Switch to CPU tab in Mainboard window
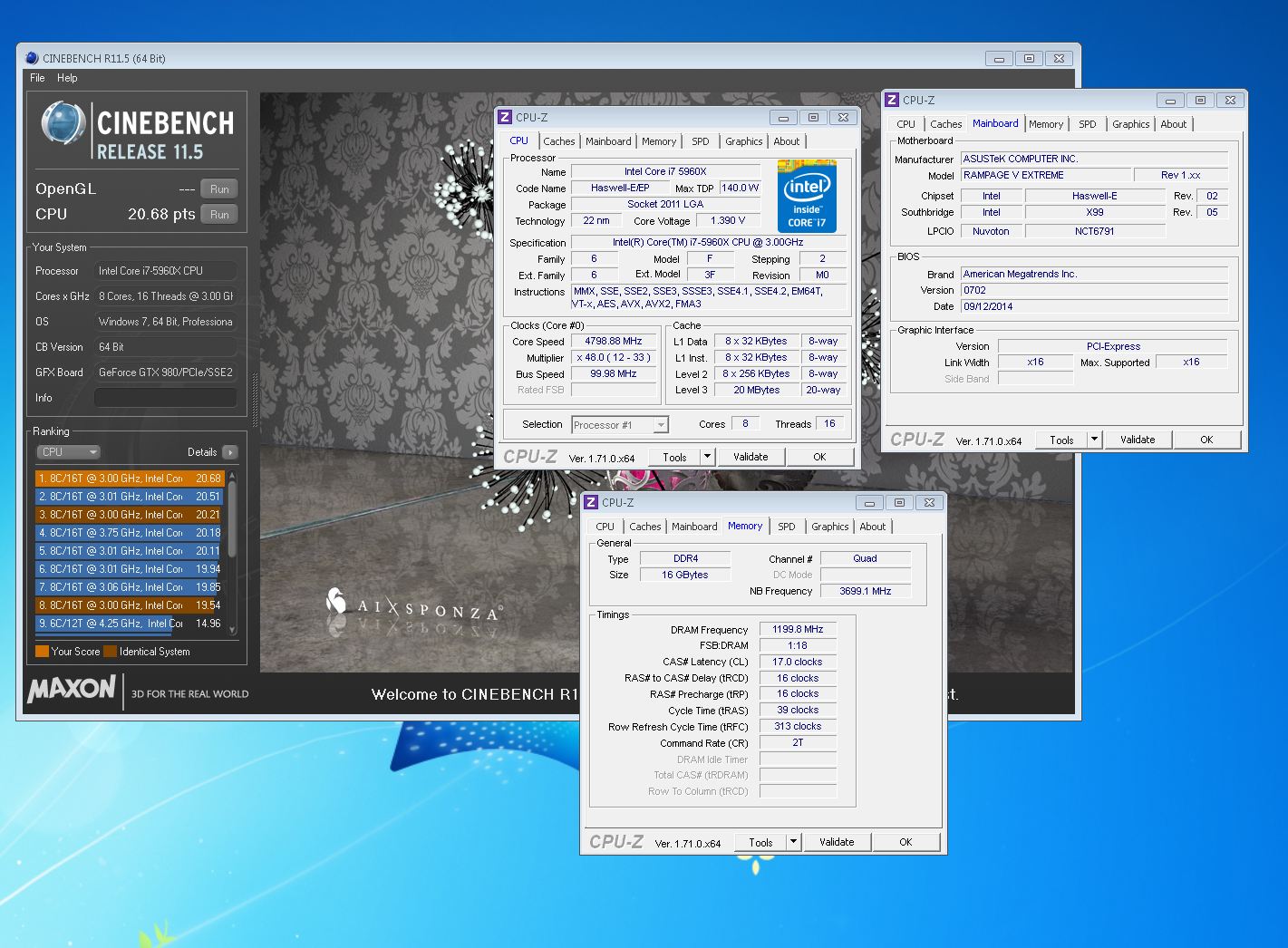 [x=905, y=124]
